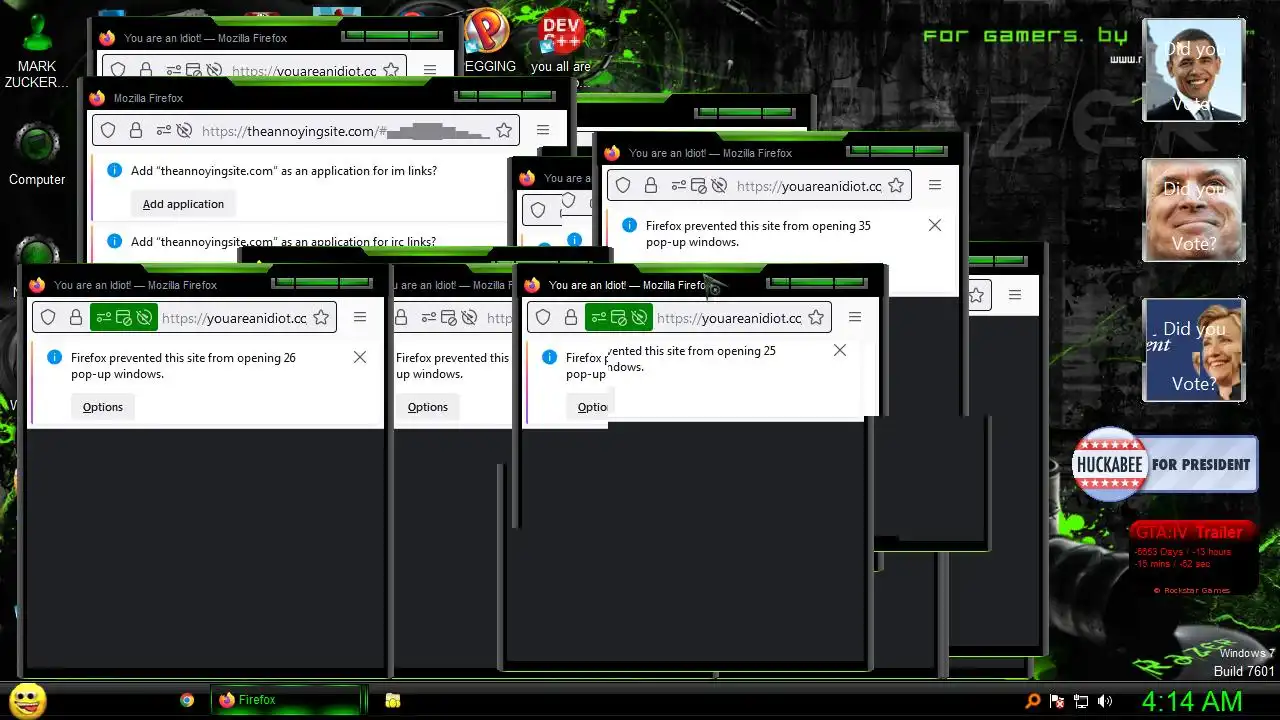Click the Obama 'Did you Vote?' gadget
The height and width of the screenshot is (720, 1280).
tap(1194, 70)
